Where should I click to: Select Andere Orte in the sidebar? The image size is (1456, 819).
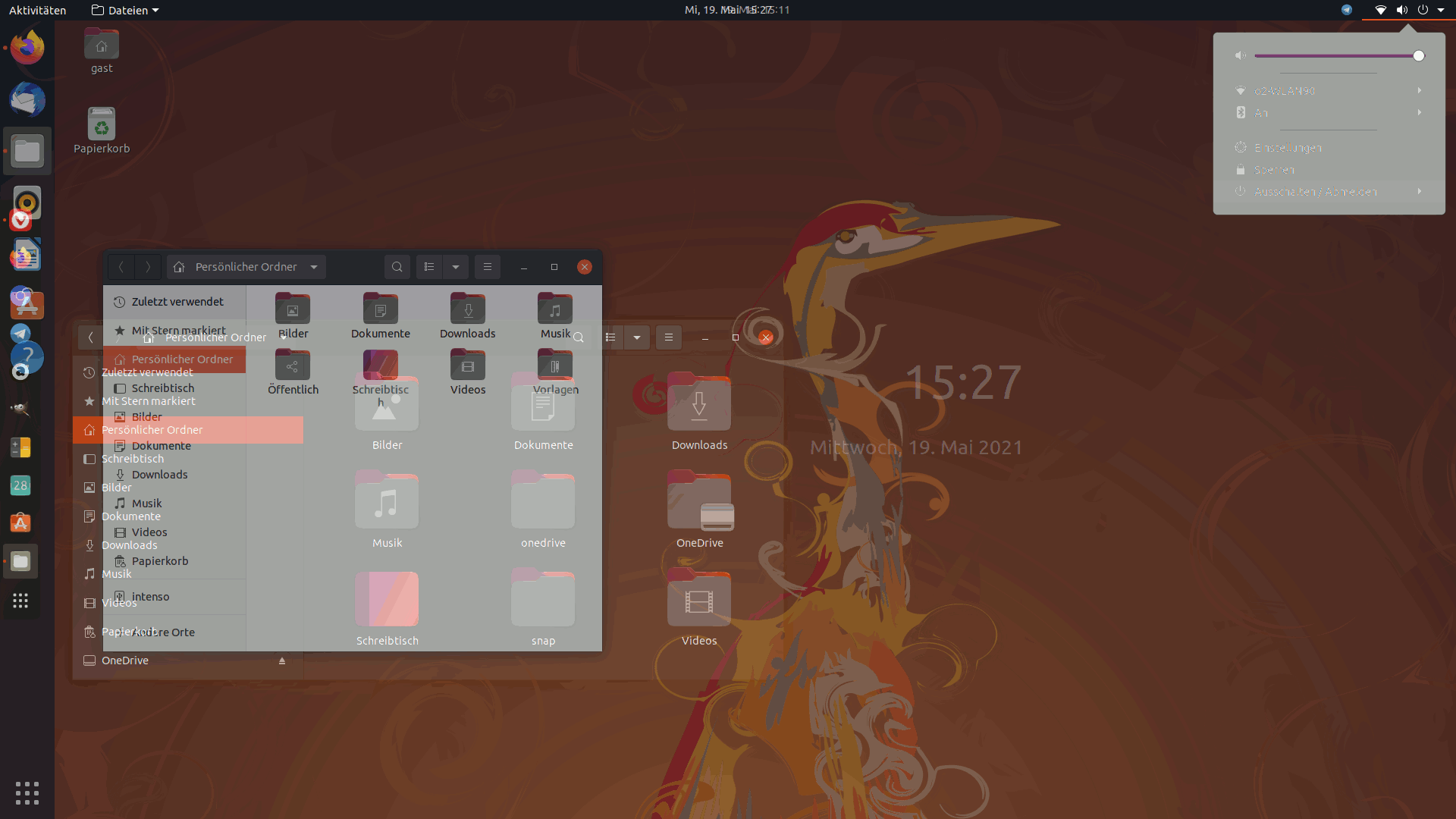coord(163,632)
